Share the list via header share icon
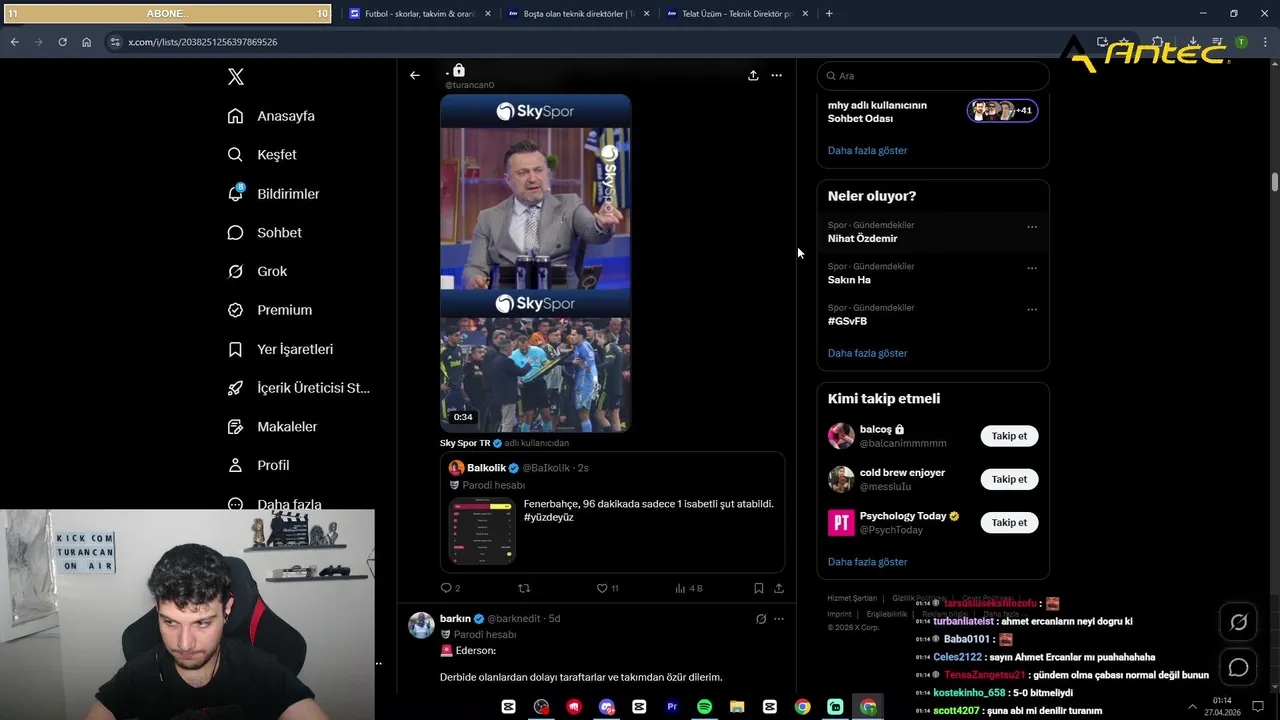This screenshot has width=1280, height=720. click(753, 75)
